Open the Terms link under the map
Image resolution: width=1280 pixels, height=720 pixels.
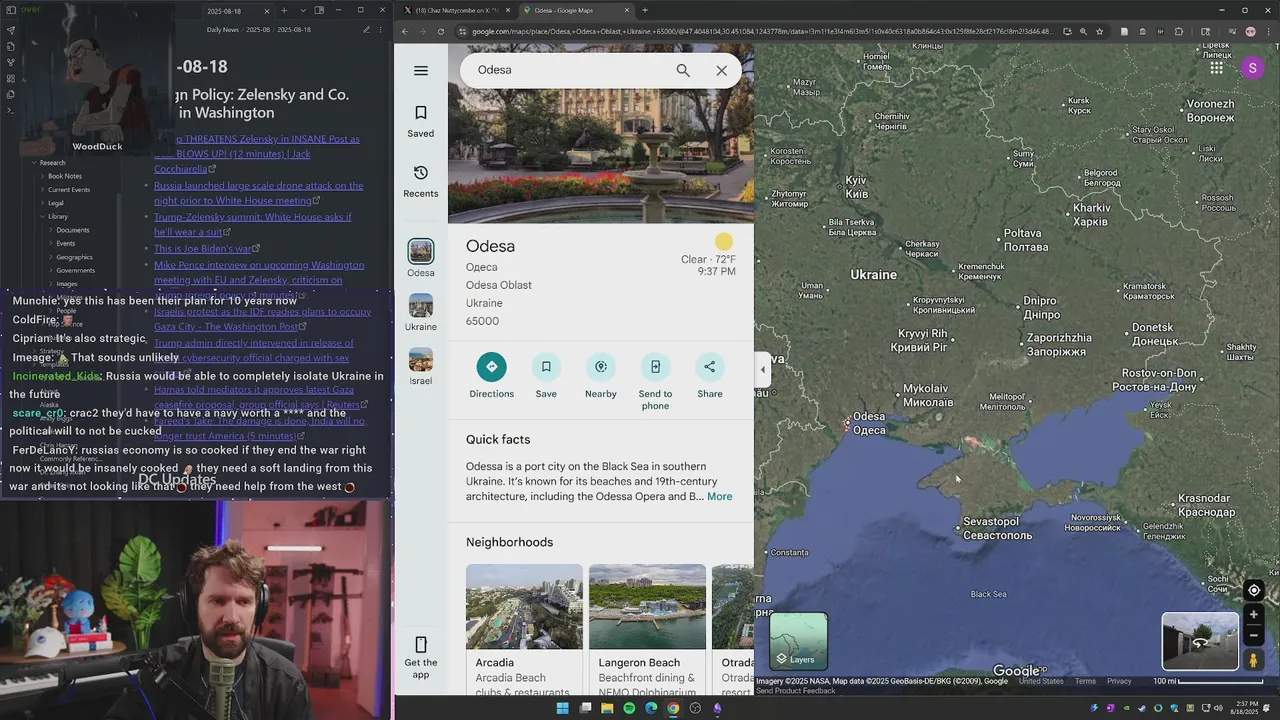1085,681
